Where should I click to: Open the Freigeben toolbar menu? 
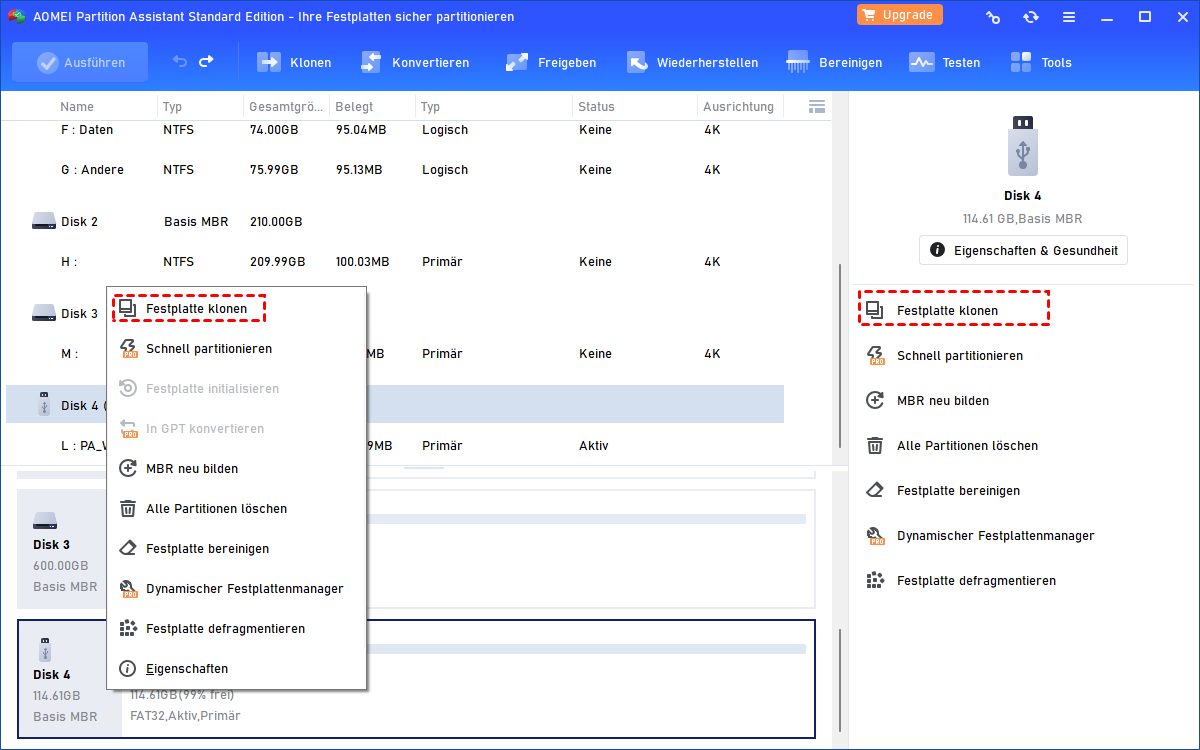click(550, 62)
